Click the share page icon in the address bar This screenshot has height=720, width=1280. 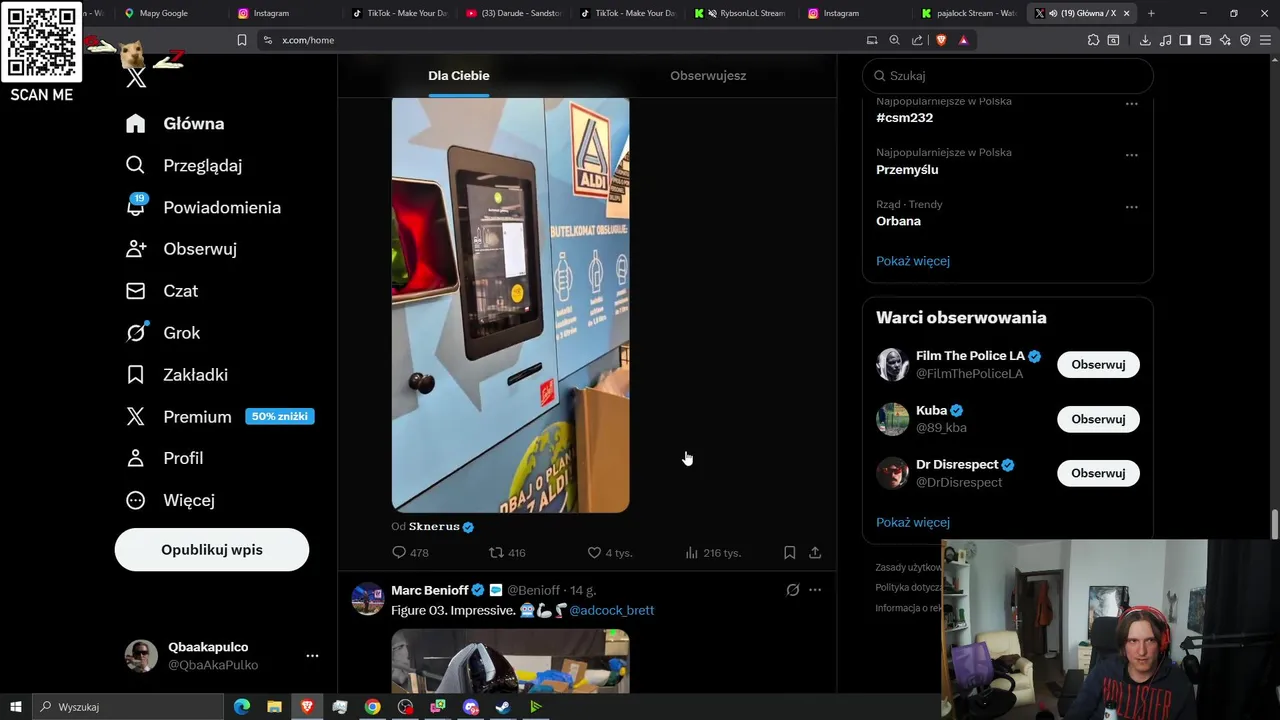coord(917,40)
